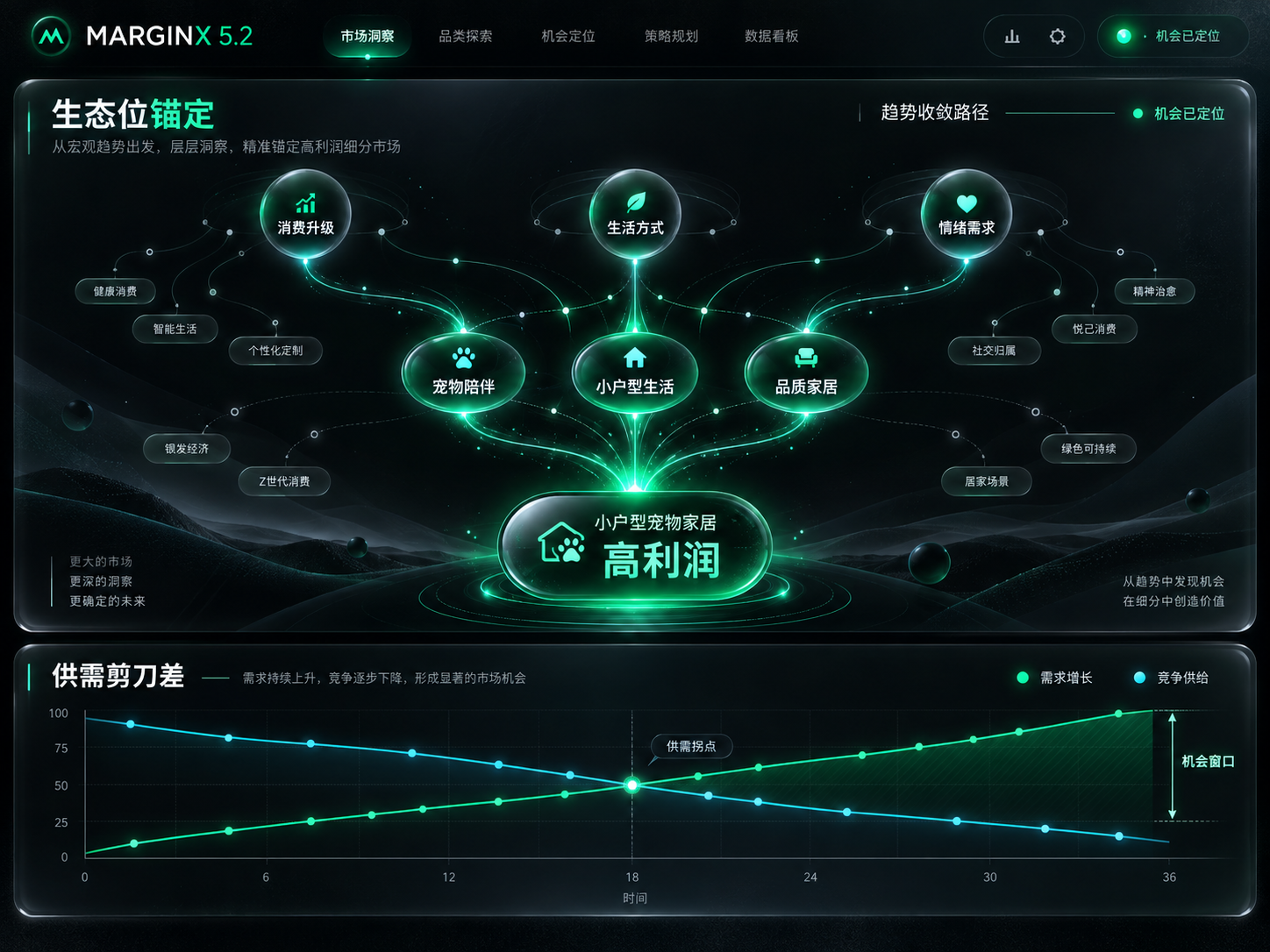Click the green orb in the header 机会已定位 button

pyautogui.click(x=1124, y=36)
